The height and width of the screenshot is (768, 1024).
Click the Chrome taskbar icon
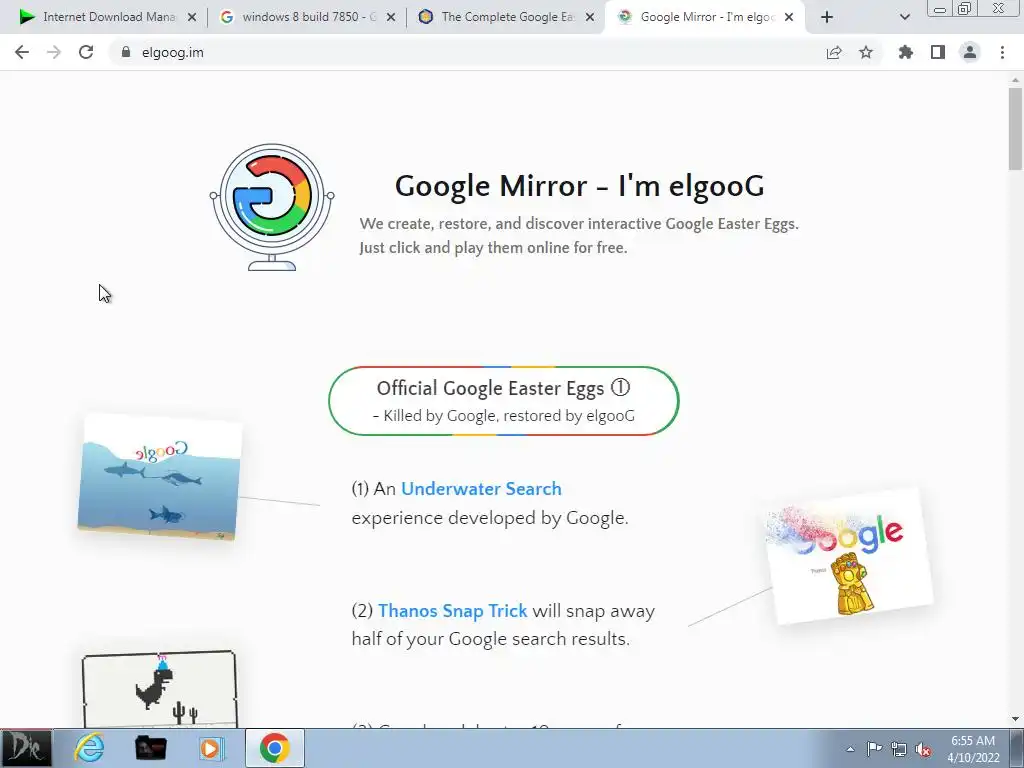(274, 748)
